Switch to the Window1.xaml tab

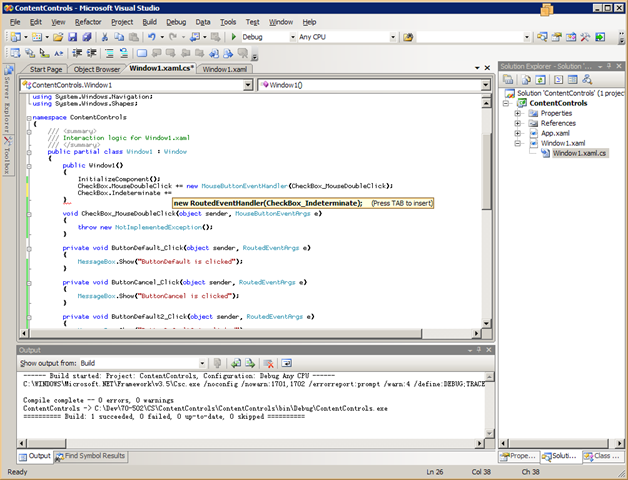point(224,69)
